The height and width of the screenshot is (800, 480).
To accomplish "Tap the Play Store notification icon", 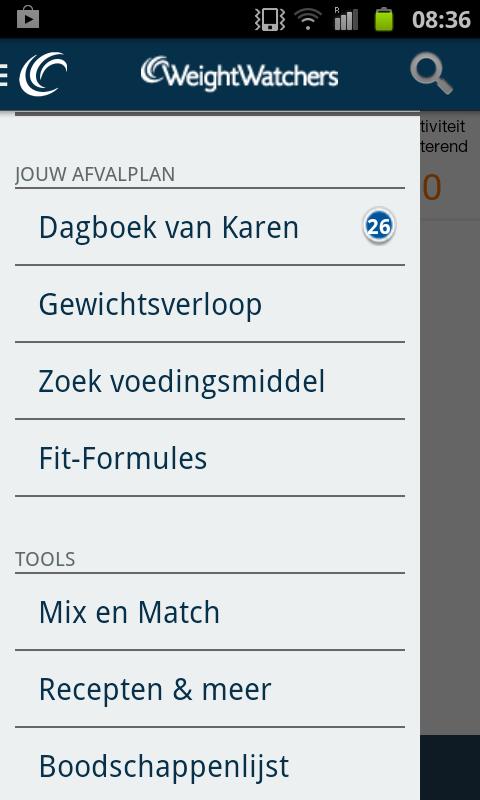I will pyautogui.click(x=28, y=18).
